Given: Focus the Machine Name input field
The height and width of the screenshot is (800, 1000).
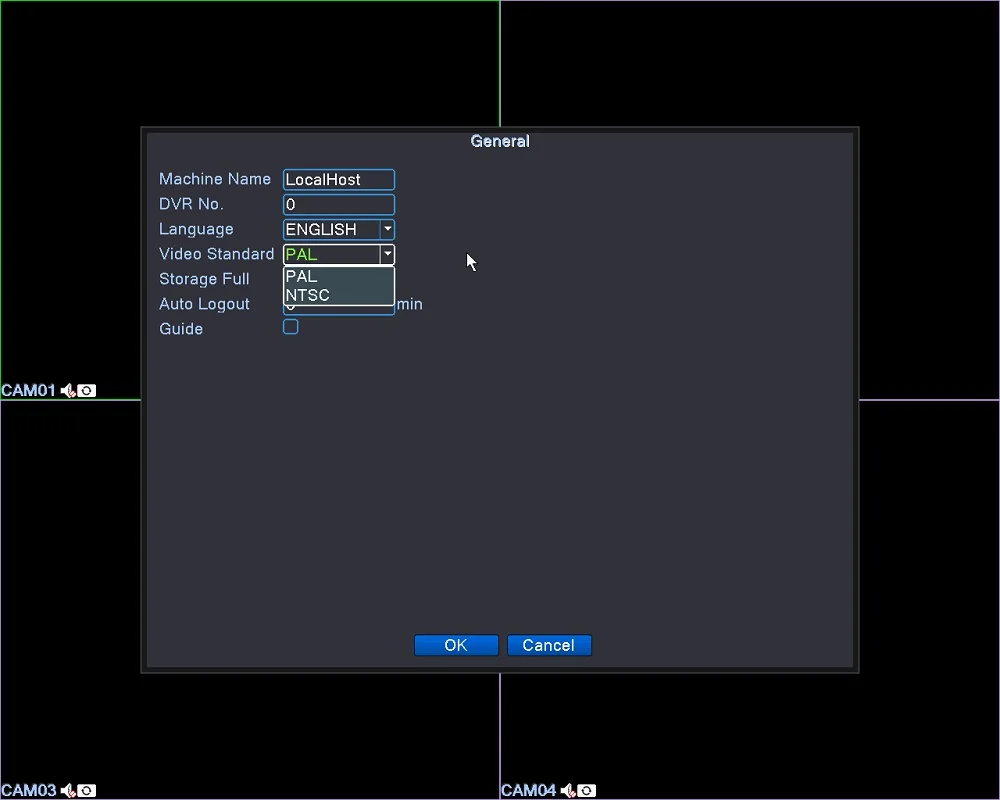Looking at the screenshot, I should point(339,179).
